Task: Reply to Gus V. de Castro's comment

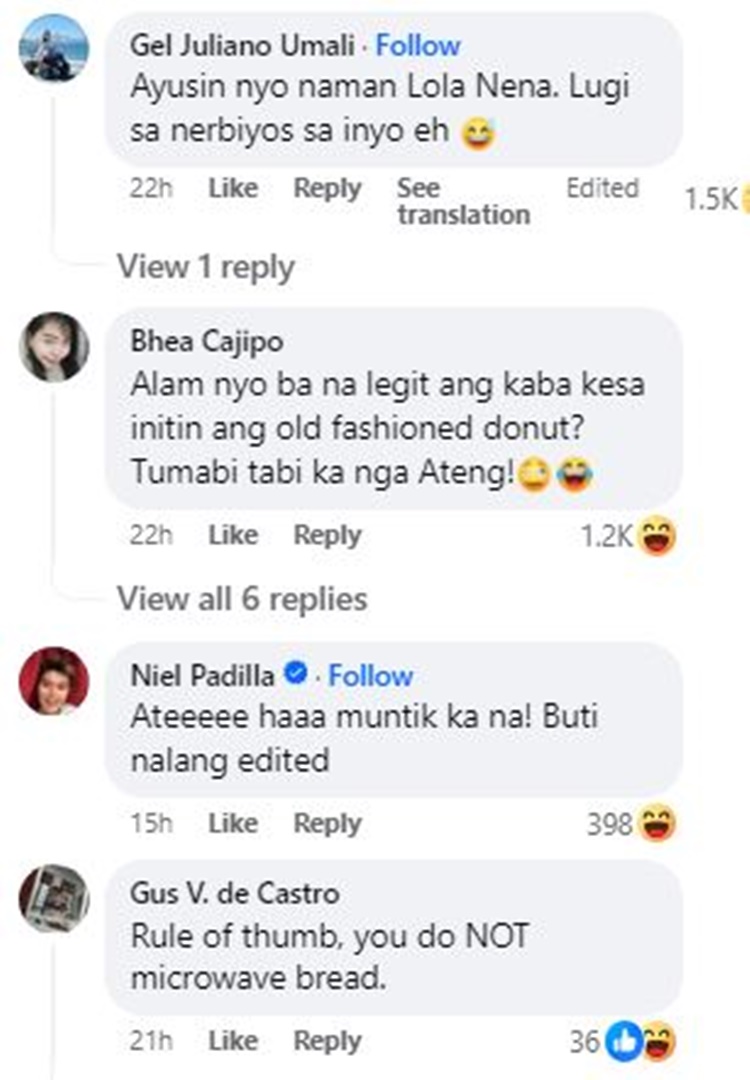Action: coord(327,1042)
